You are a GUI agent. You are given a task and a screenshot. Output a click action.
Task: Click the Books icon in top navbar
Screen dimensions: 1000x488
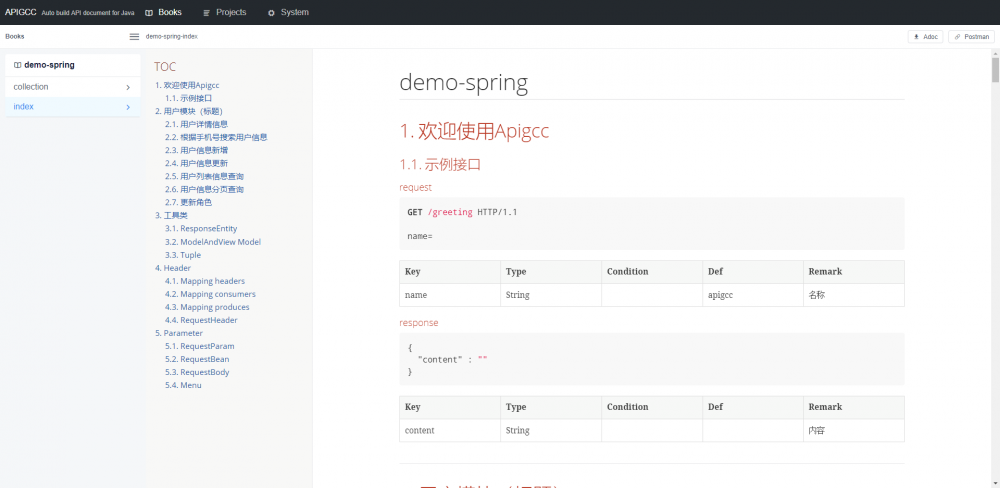[x=149, y=13]
